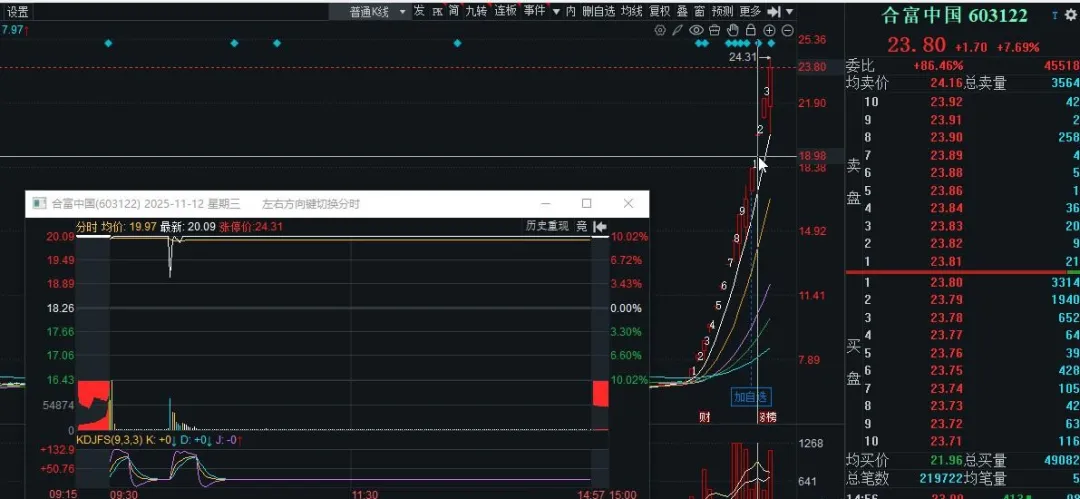The height and width of the screenshot is (499, 1080).
Task: Click the PK comparison icon
Action: coord(437,11)
